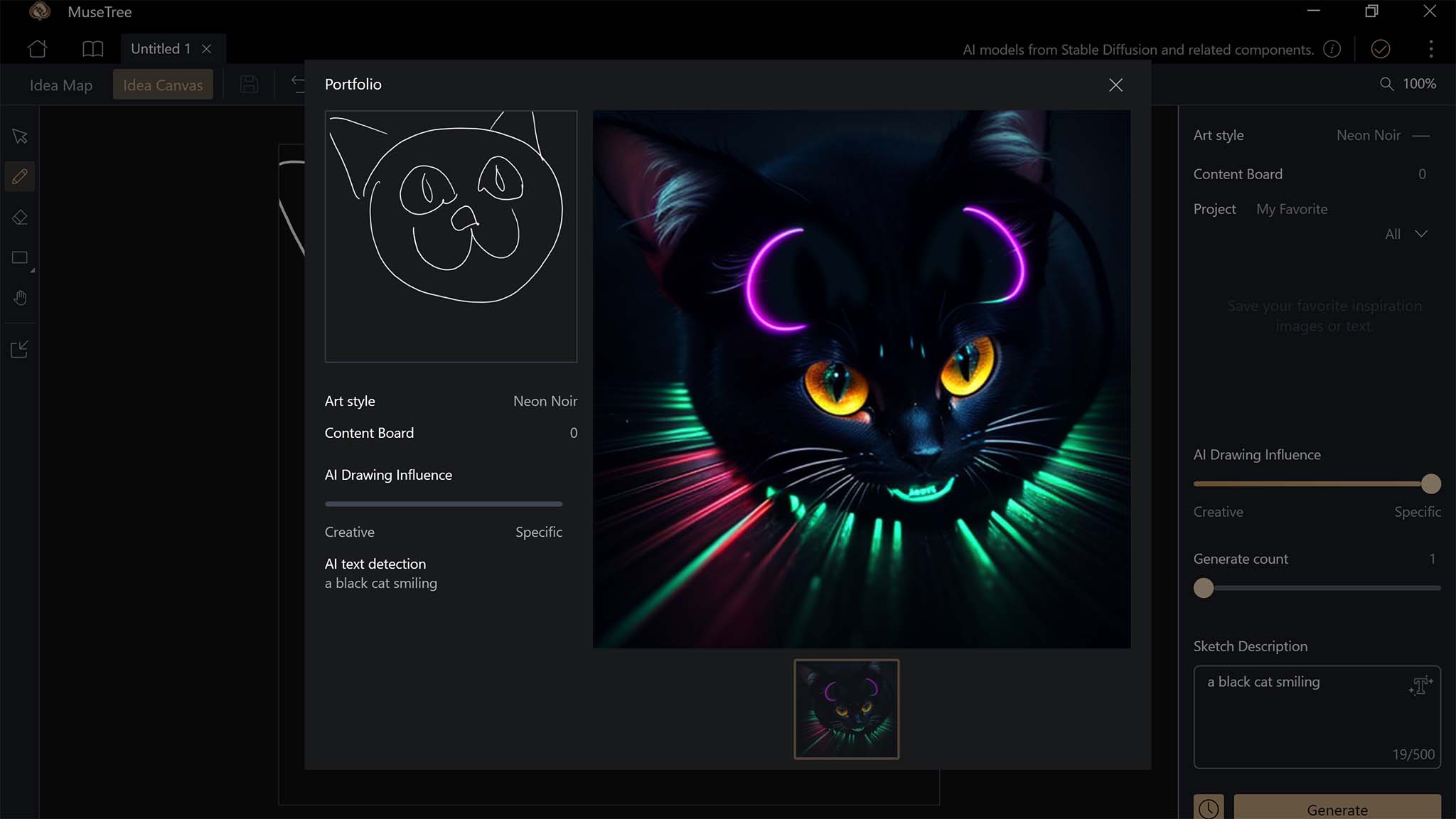Viewport: 1456px width, 819px height.
Task: Open the Home view icon
Action: click(x=37, y=49)
